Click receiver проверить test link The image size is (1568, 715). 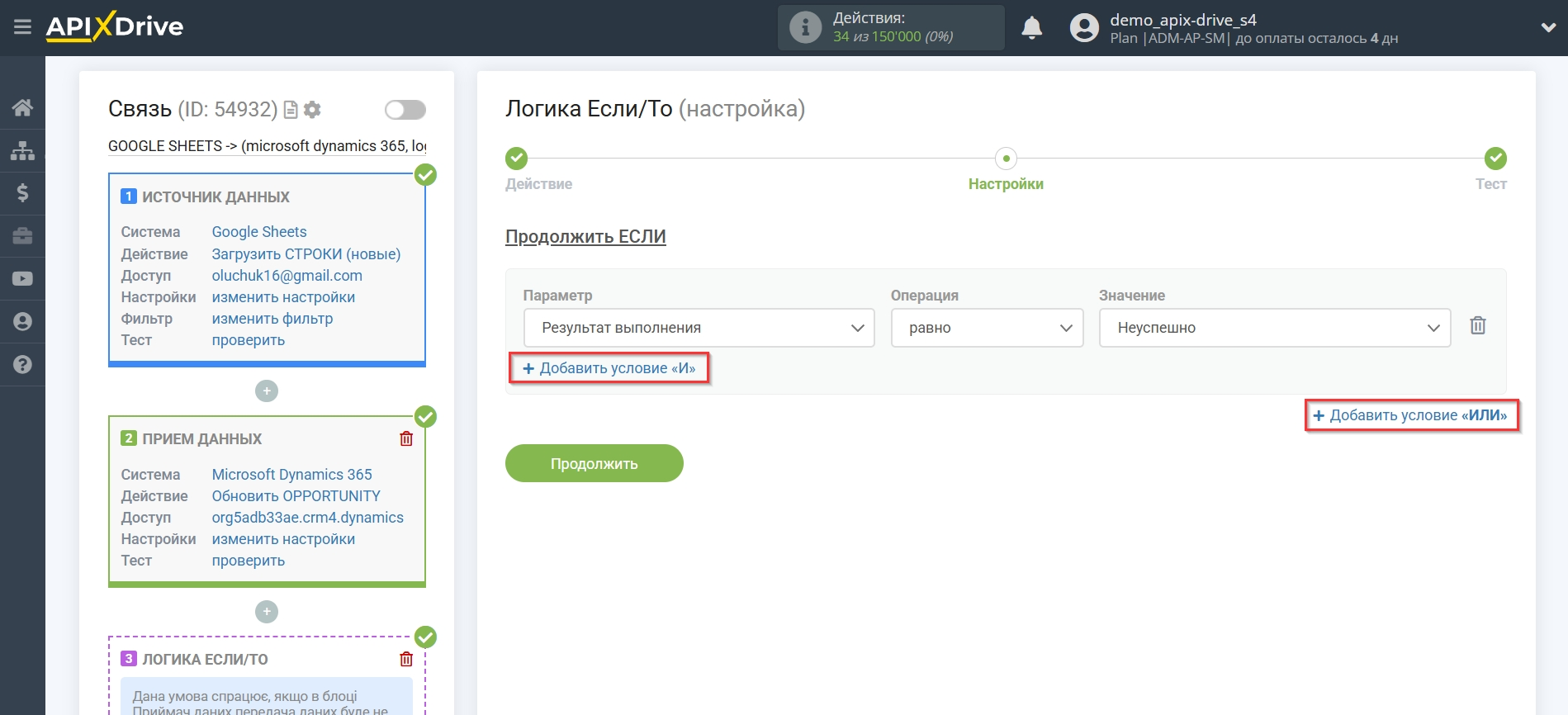pos(249,561)
